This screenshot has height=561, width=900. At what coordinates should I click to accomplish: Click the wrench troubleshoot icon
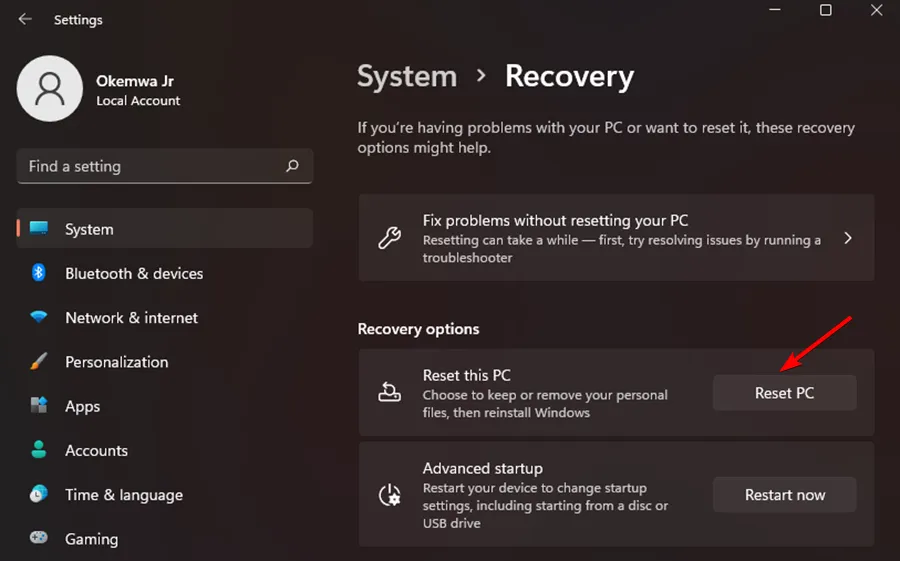click(389, 238)
